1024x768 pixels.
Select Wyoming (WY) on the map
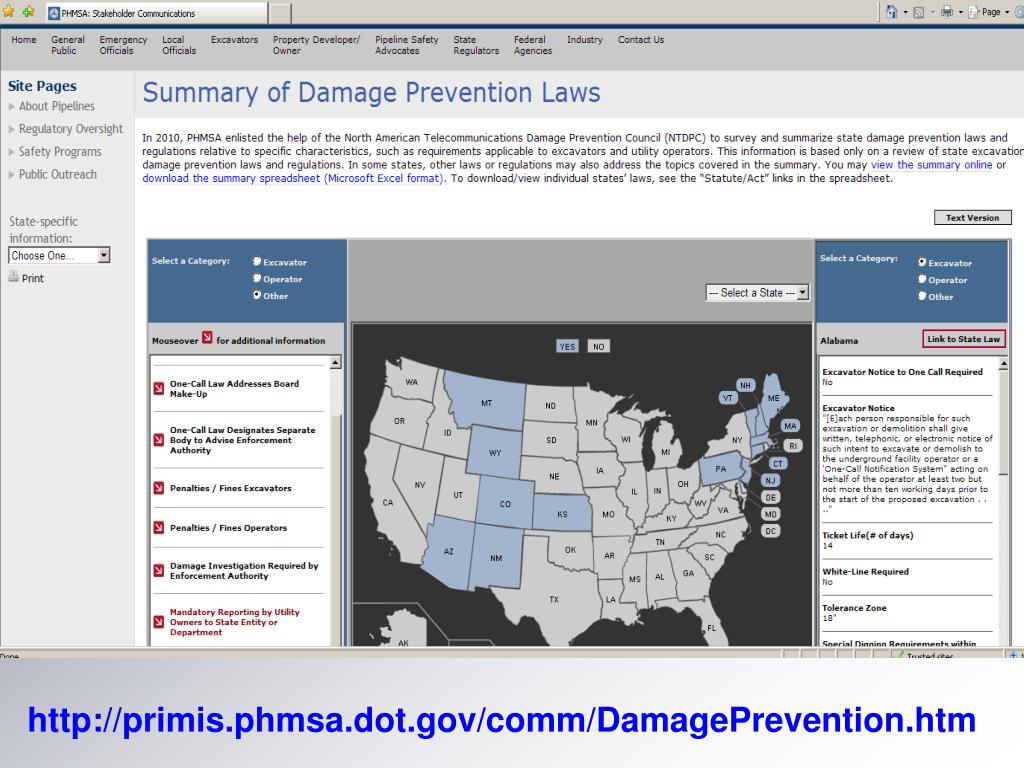[x=495, y=452]
